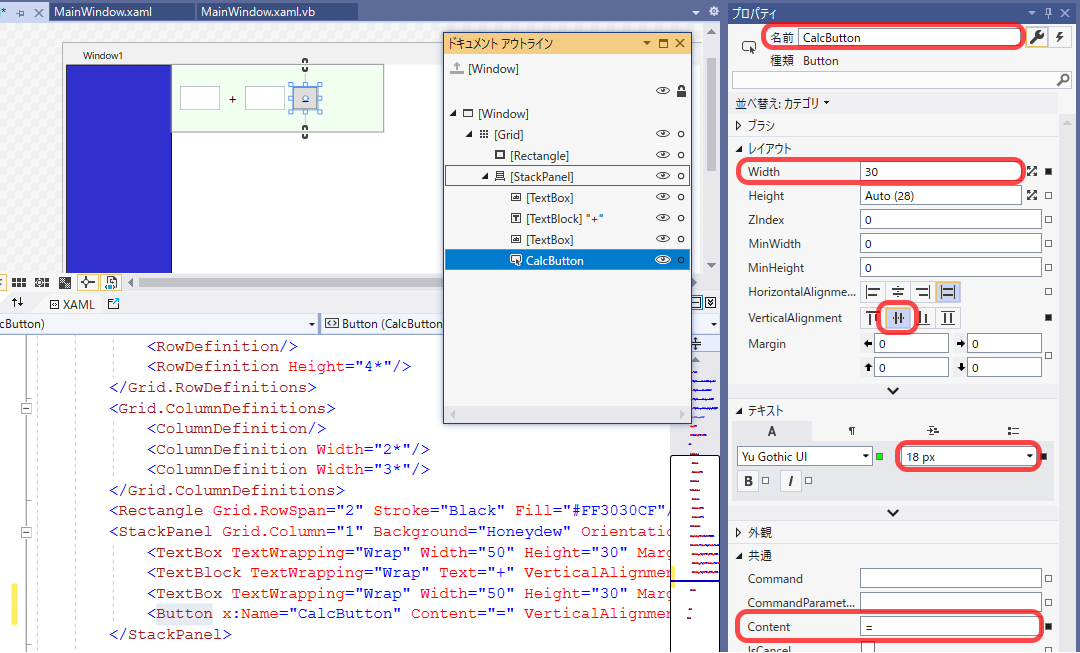
Task: Click the Content value field
Action: 951,626
